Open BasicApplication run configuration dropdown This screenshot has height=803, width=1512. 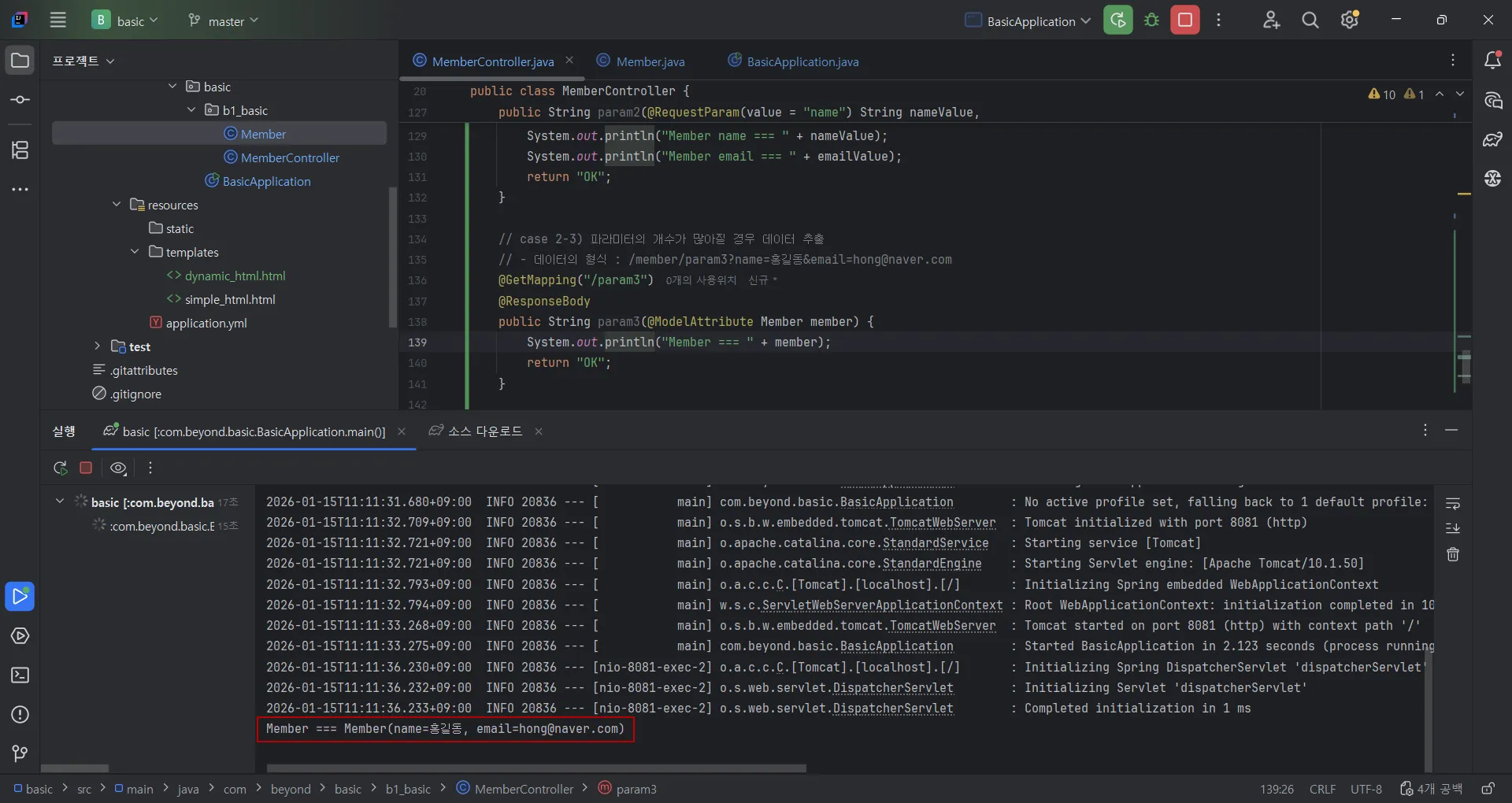(1028, 21)
